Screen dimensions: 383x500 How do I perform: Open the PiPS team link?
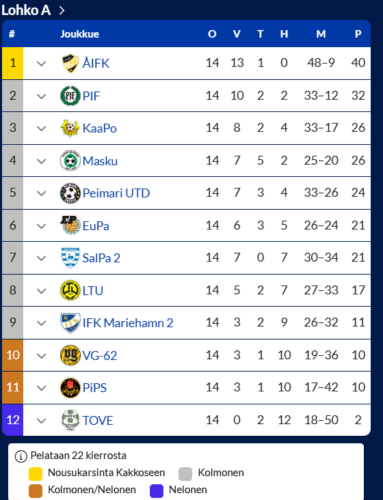pos(95,388)
